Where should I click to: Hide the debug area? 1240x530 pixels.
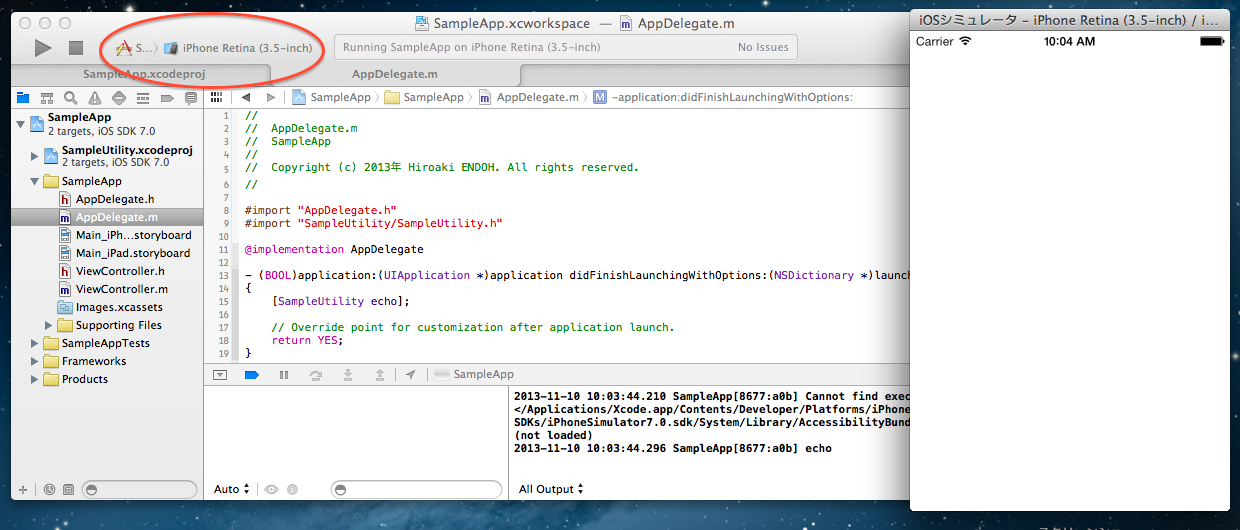click(x=220, y=374)
